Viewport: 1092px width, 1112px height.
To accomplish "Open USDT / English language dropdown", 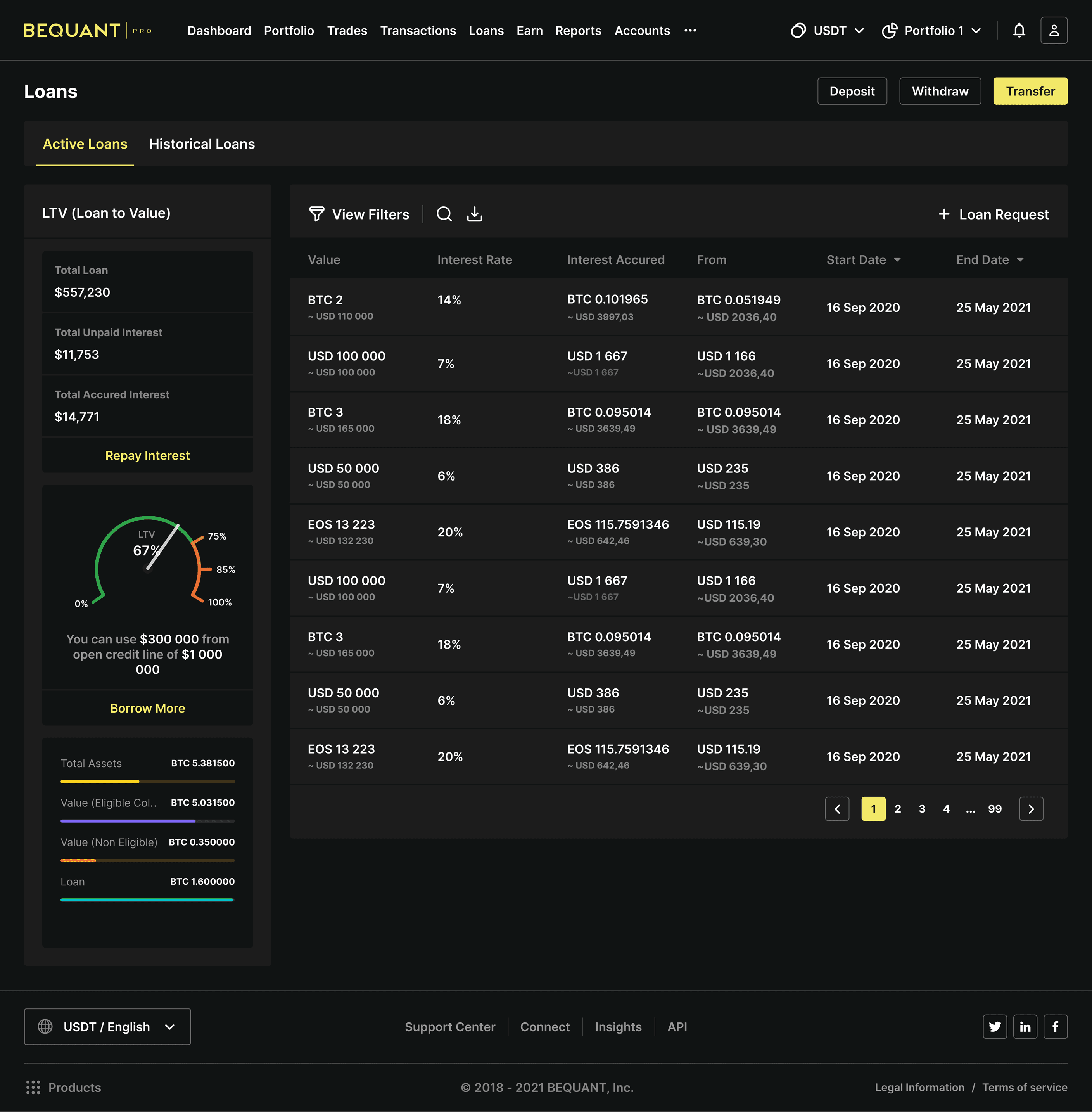I will [107, 1027].
